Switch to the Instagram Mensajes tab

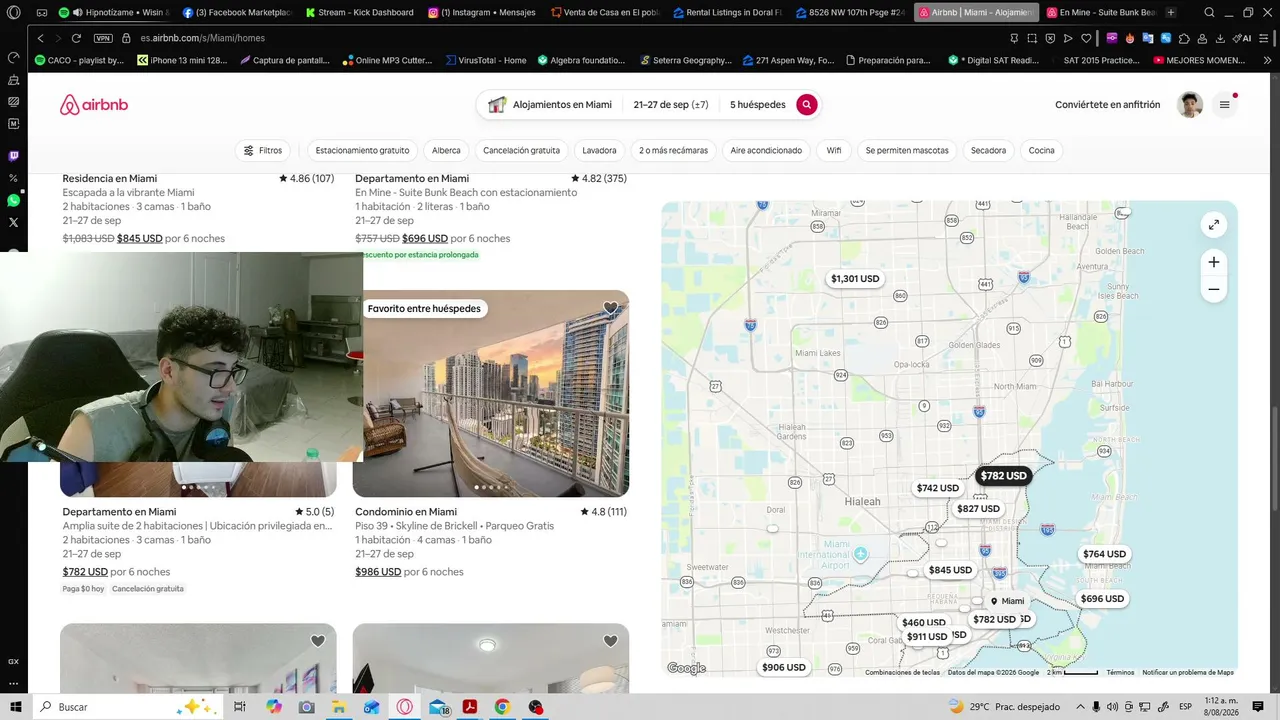tap(481, 12)
